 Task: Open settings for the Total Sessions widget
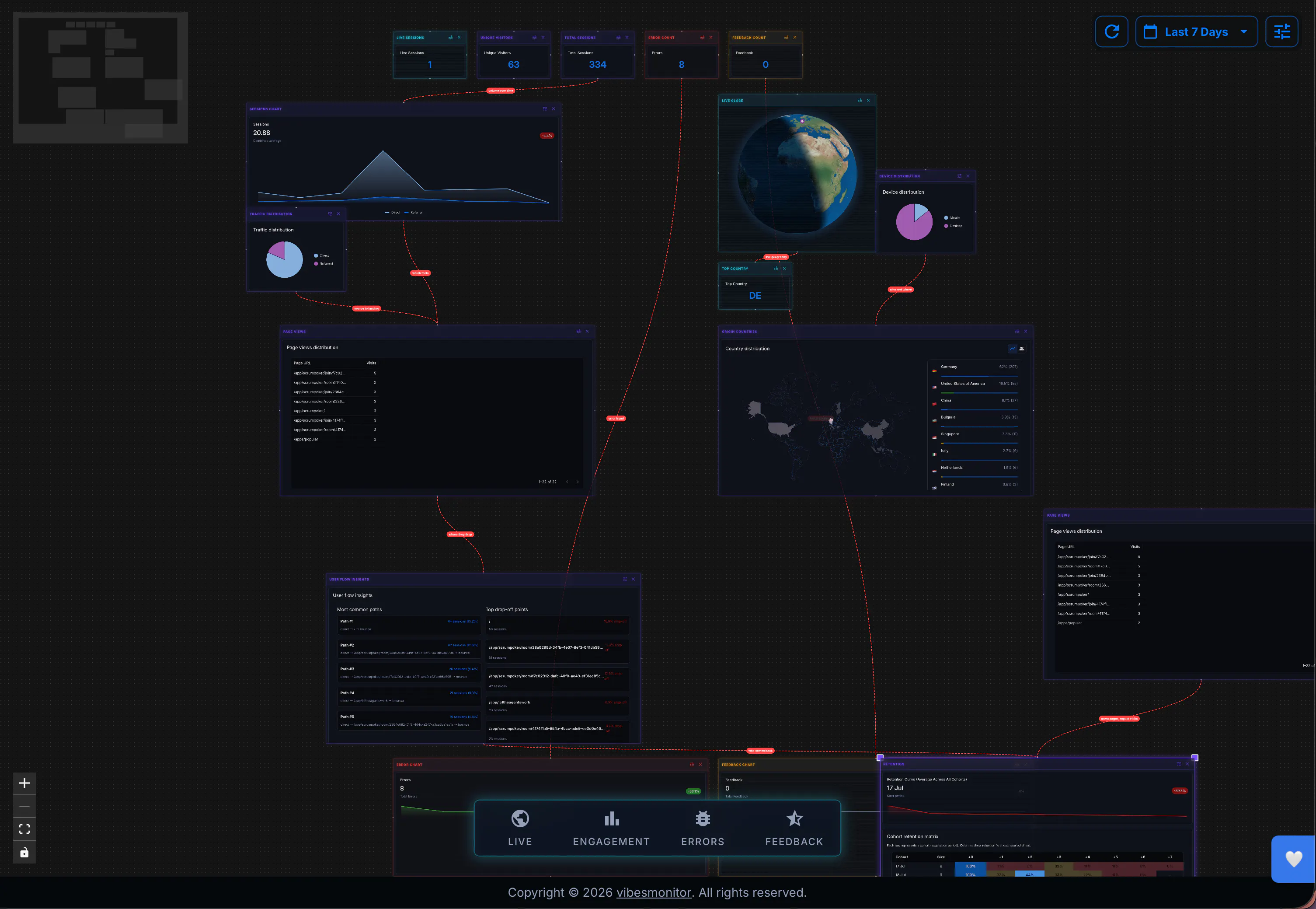[x=618, y=38]
